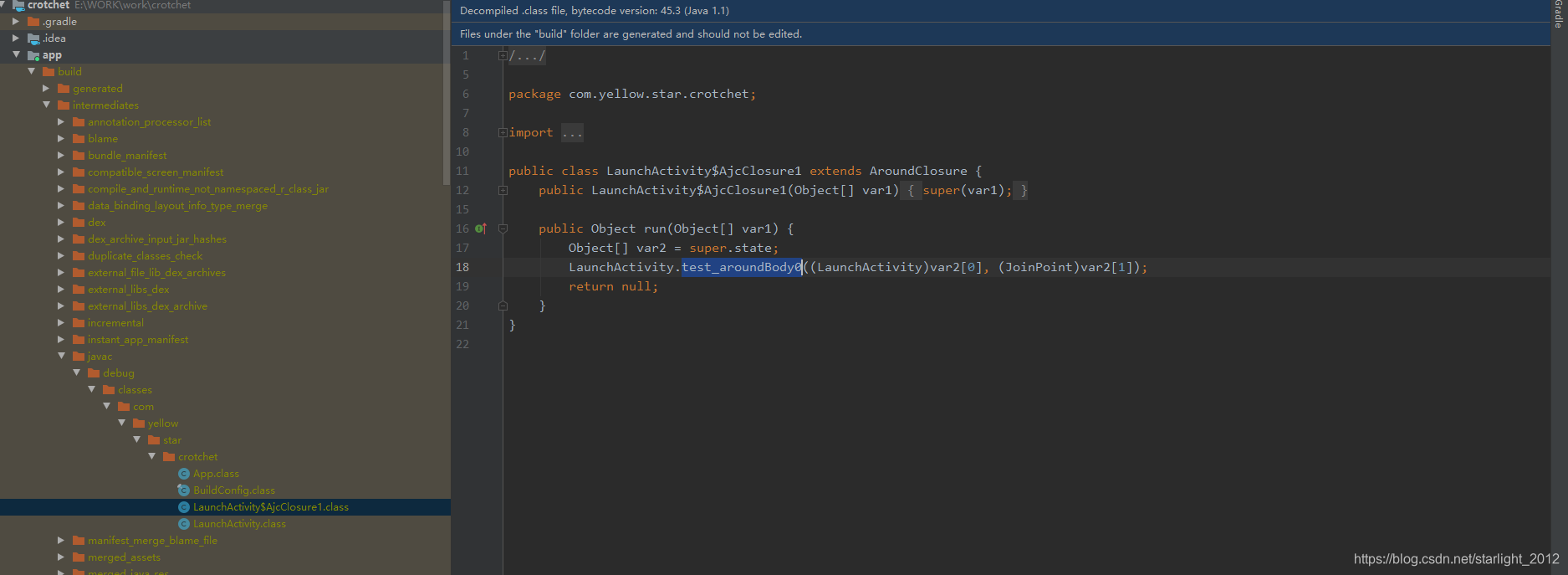Select the instant_app_manifest folder
The image size is (1568, 575).
138,340
